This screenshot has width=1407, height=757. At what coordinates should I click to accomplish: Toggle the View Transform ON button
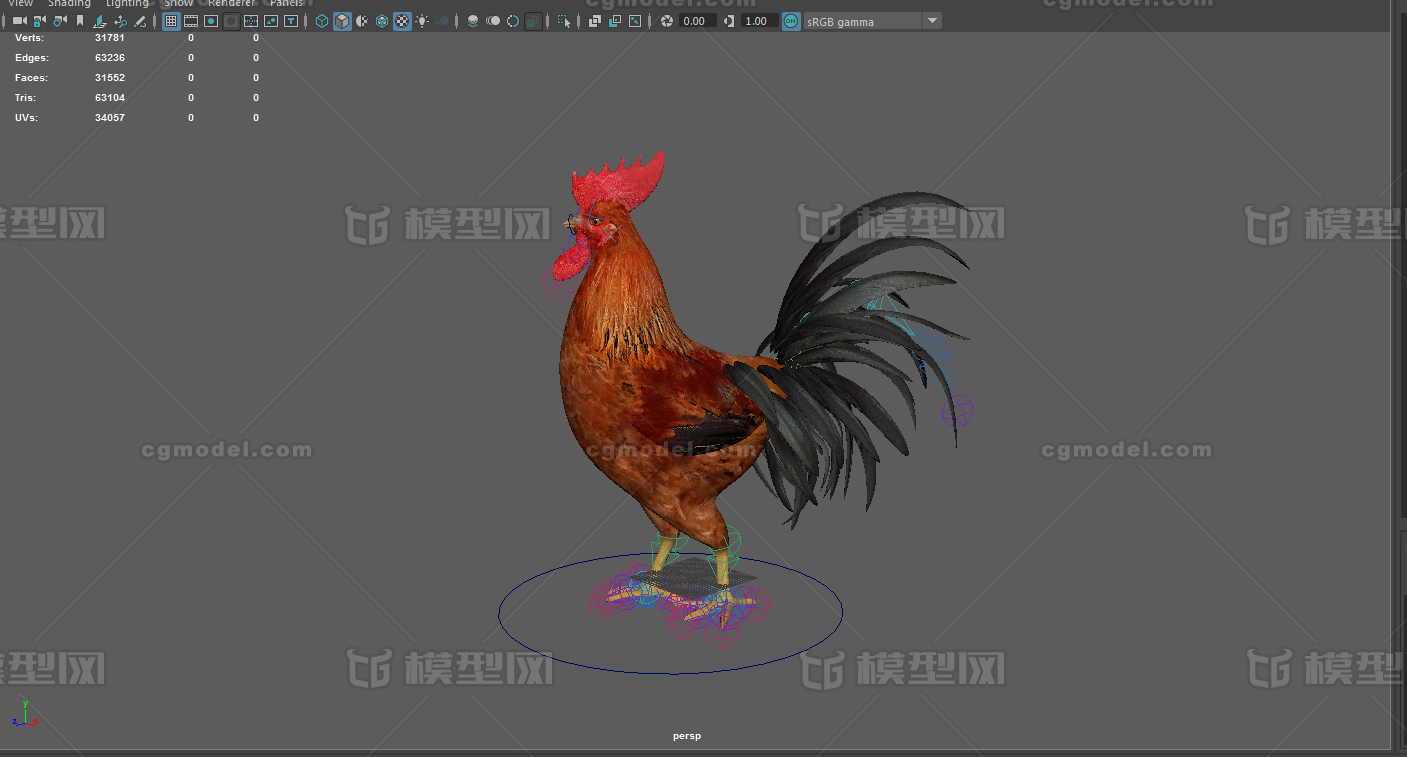[x=791, y=21]
